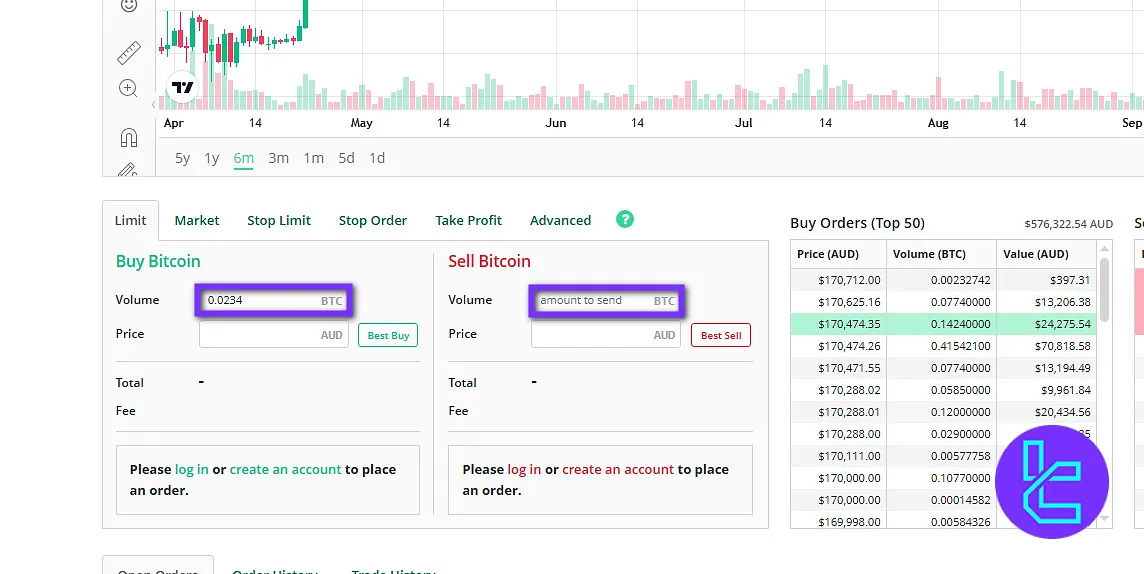
Task: Click the $576,322.54 AUD total
Action: click(1068, 224)
